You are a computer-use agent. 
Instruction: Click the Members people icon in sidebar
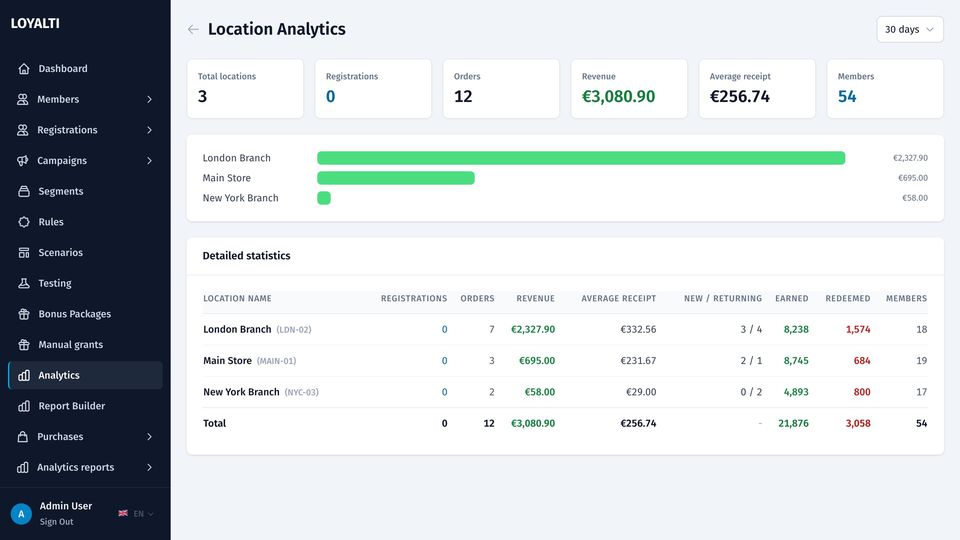(23, 99)
